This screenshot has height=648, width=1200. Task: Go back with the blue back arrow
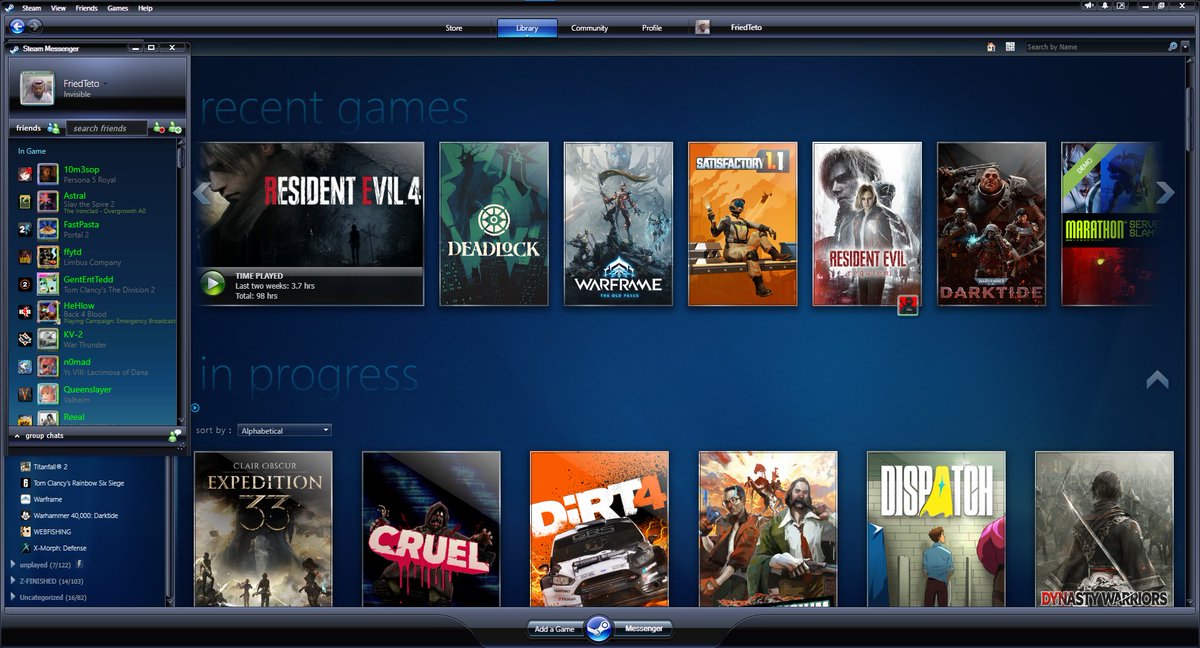coord(17,26)
